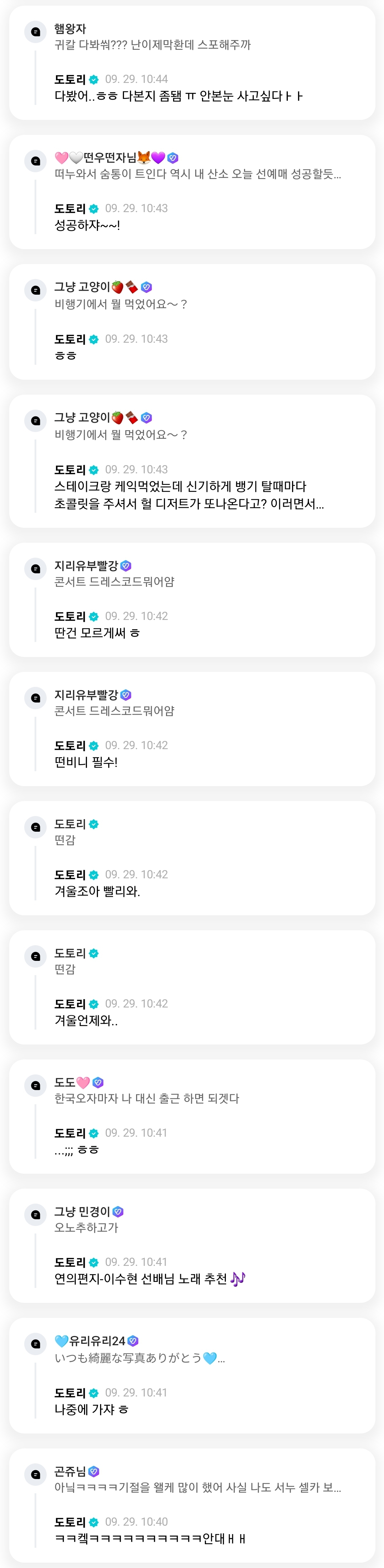Open the 햄왕자 username

coord(70,28)
